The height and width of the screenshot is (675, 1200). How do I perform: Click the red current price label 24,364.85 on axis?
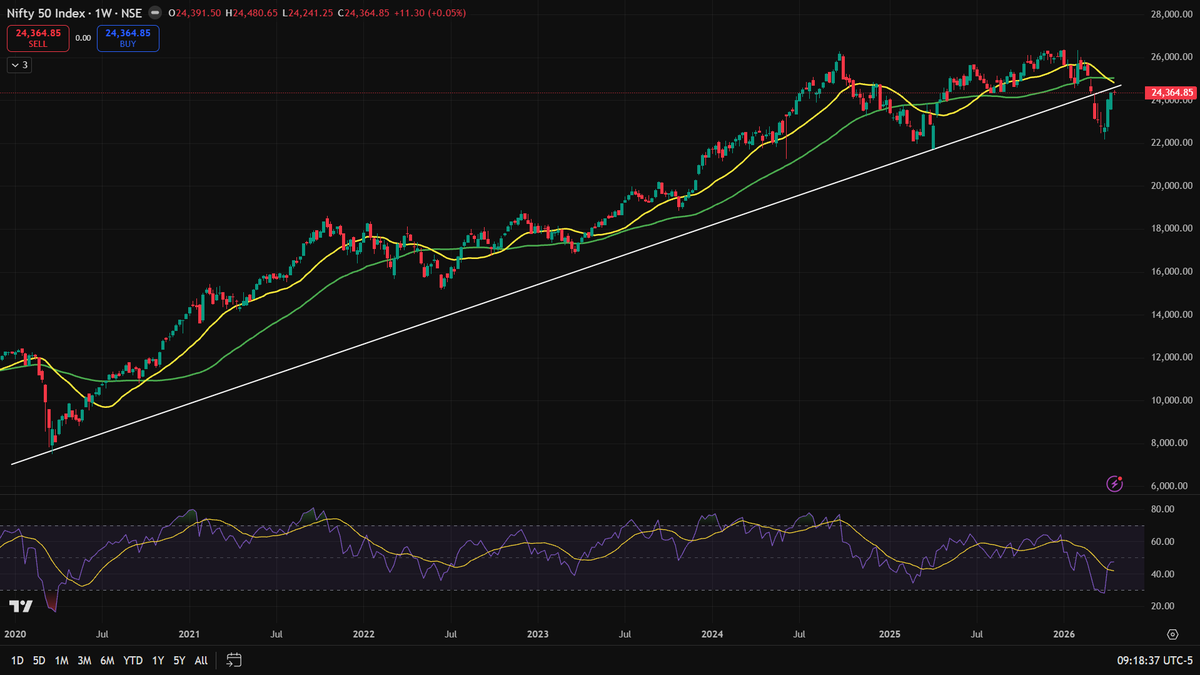tap(1171, 93)
